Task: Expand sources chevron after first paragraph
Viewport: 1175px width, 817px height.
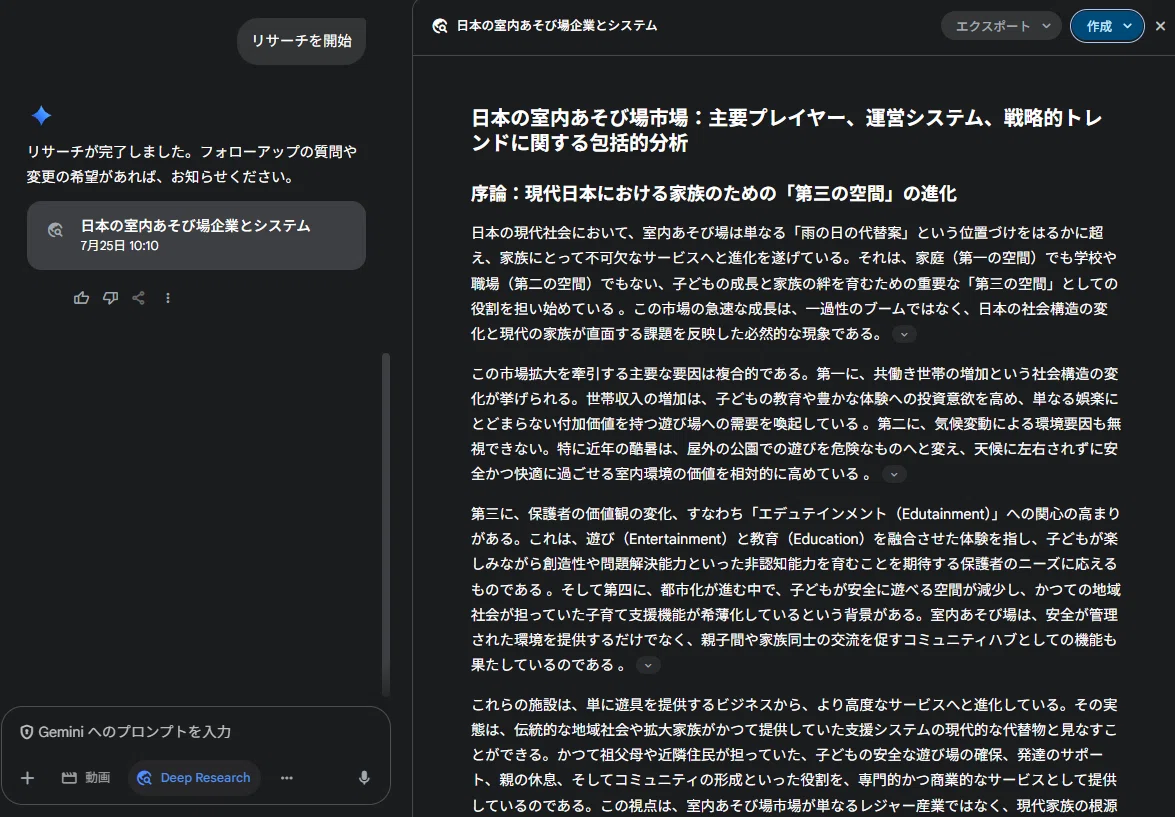Action: click(x=904, y=334)
